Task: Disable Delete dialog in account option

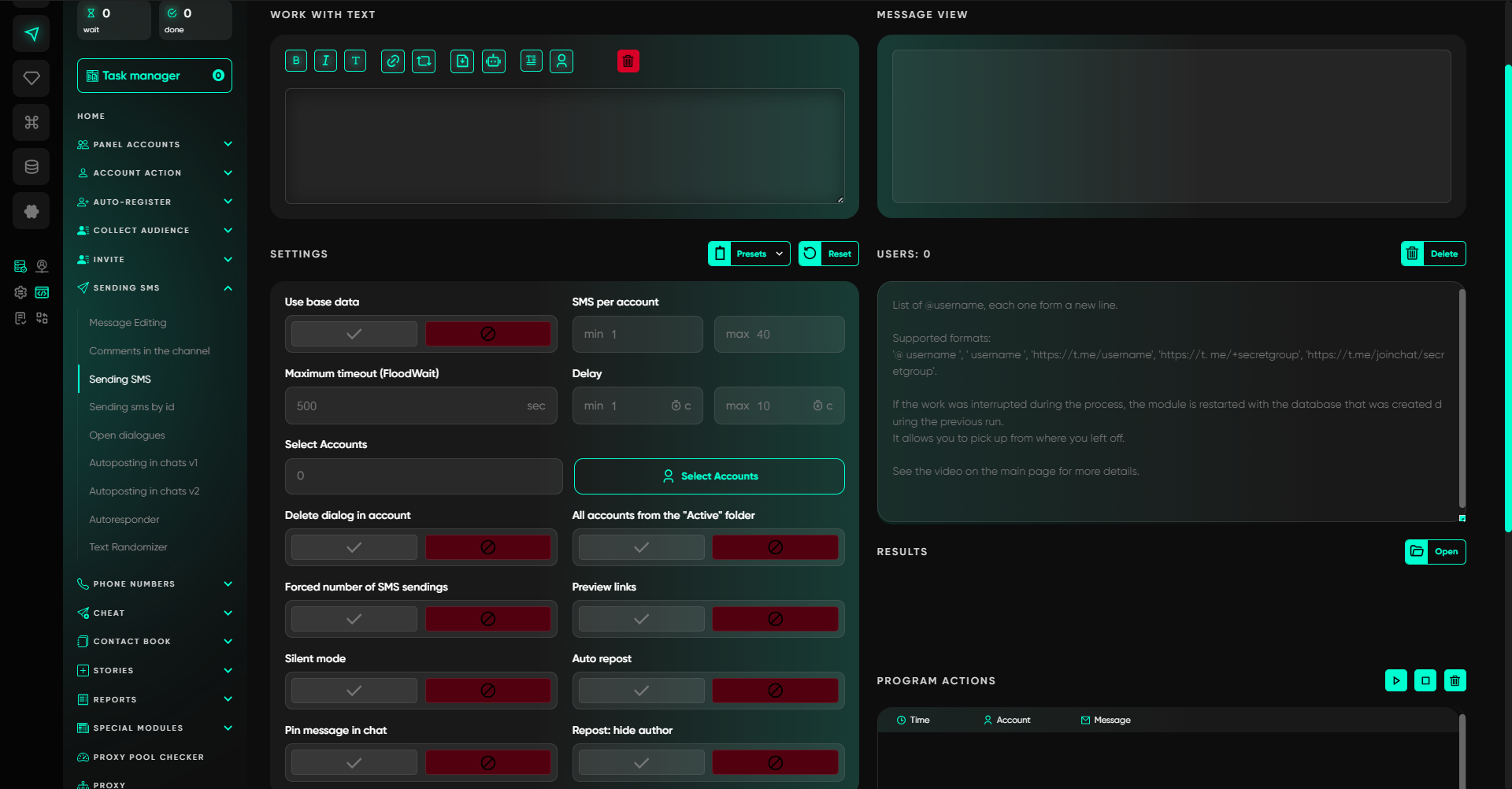Action: [488, 547]
